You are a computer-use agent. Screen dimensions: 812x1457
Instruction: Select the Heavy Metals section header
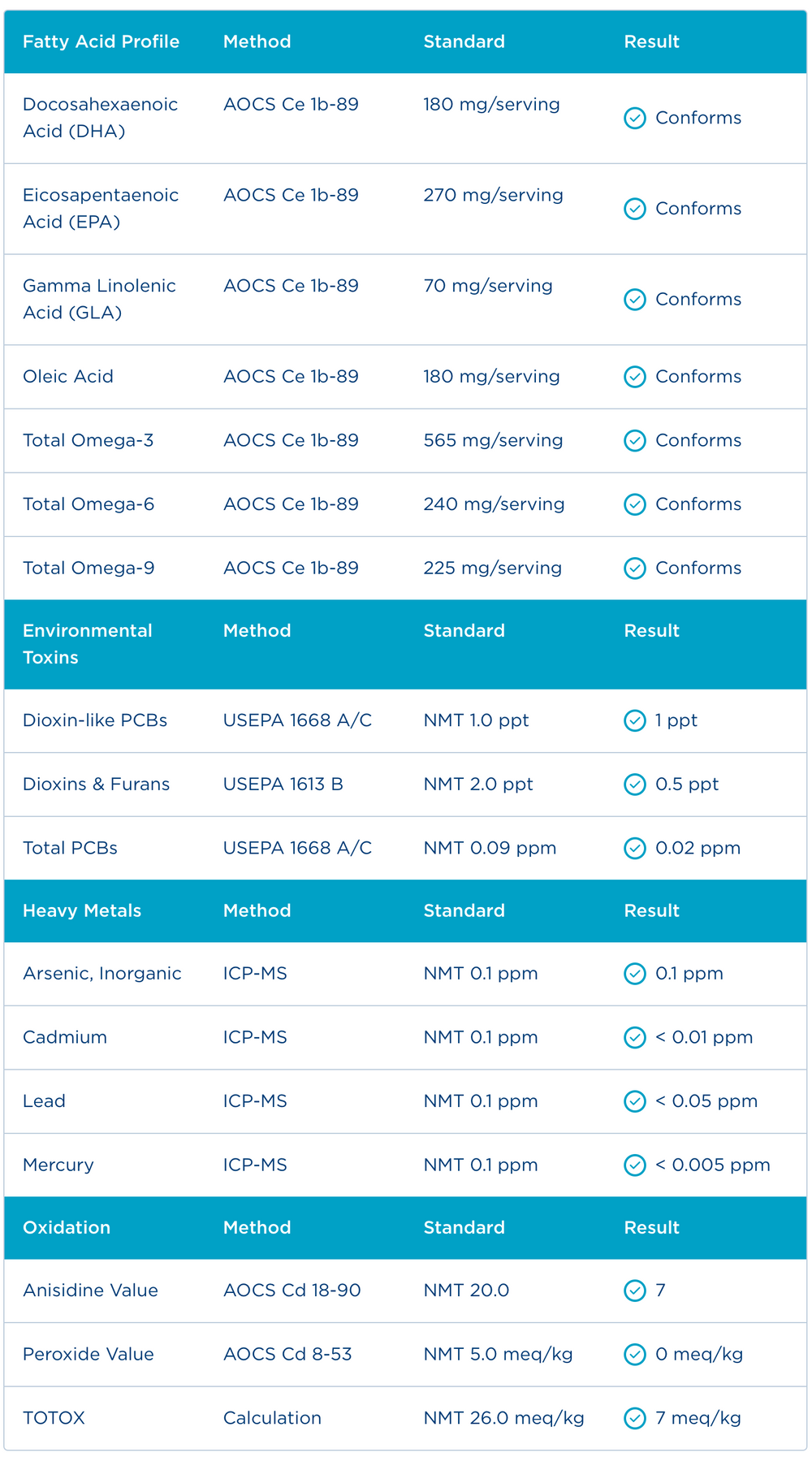(82, 910)
